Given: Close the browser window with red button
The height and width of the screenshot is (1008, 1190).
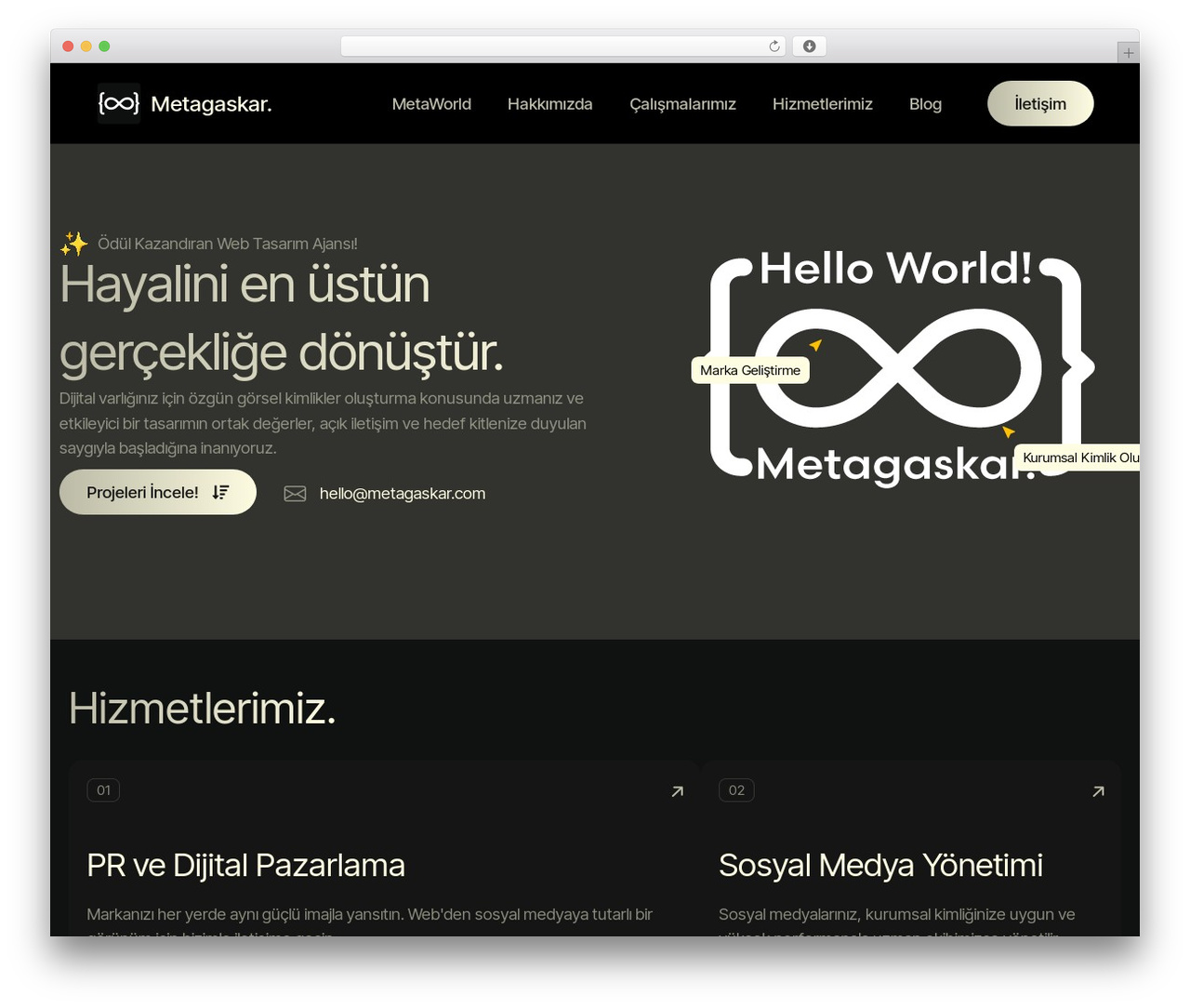Looking at the screenshot, I should 68,46.
